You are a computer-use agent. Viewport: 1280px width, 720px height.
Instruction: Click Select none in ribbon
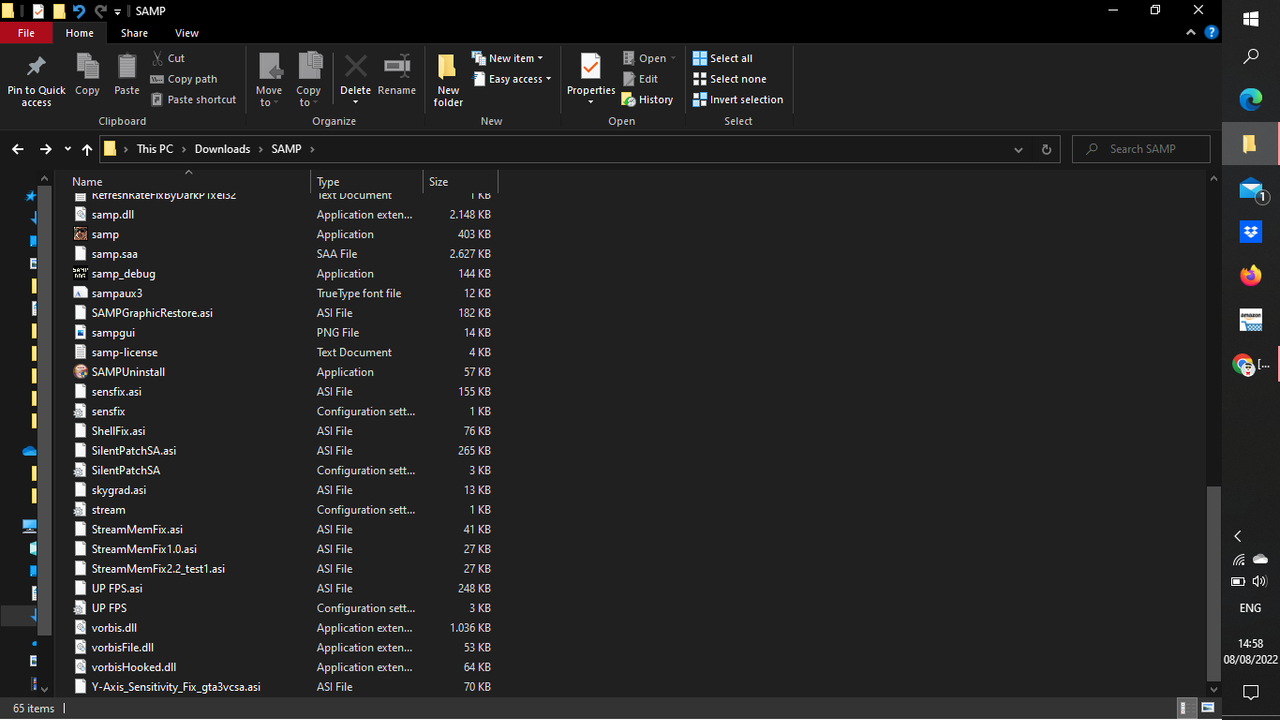point(730,79)
